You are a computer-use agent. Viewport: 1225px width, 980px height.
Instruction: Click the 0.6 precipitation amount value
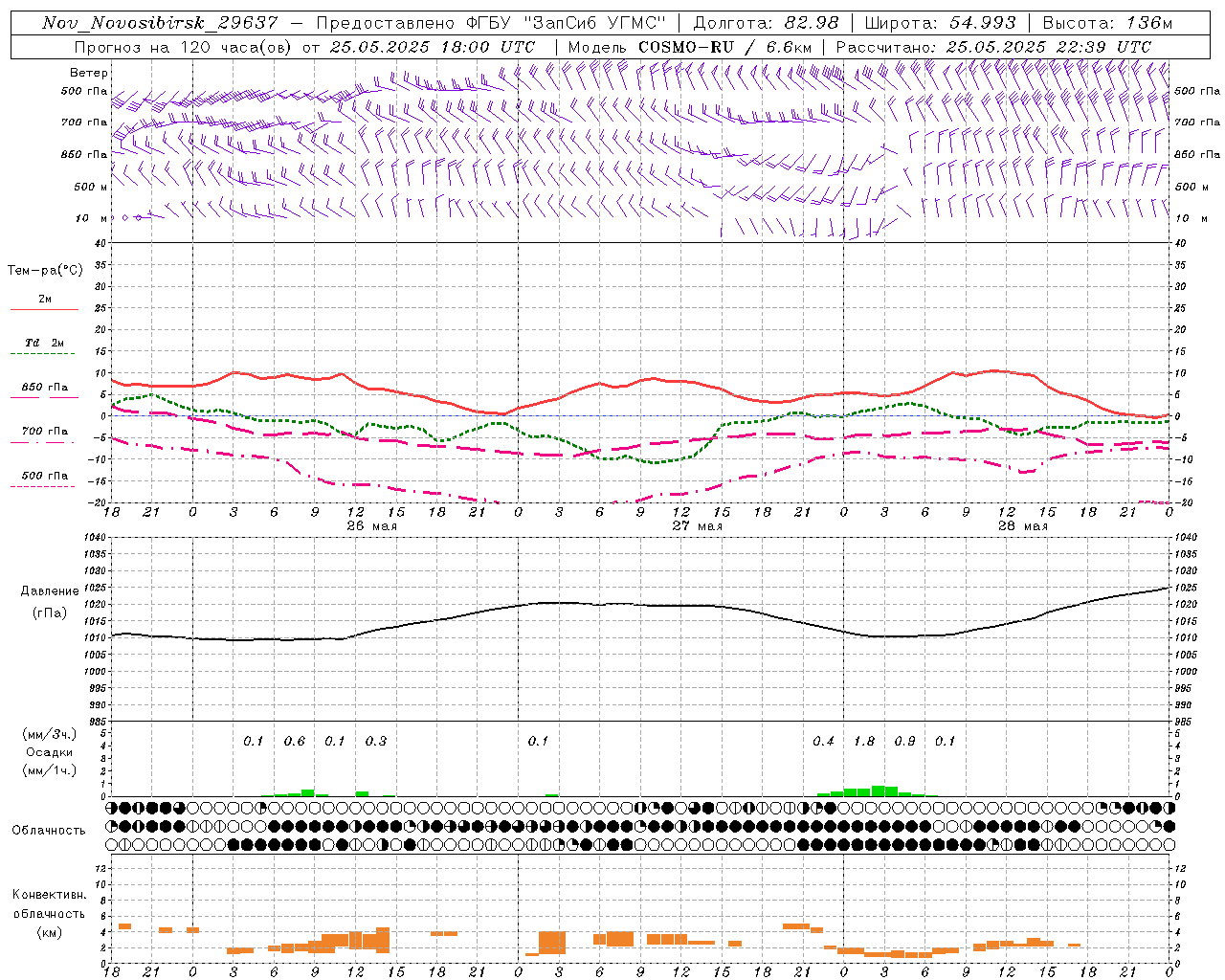[295, 742]
